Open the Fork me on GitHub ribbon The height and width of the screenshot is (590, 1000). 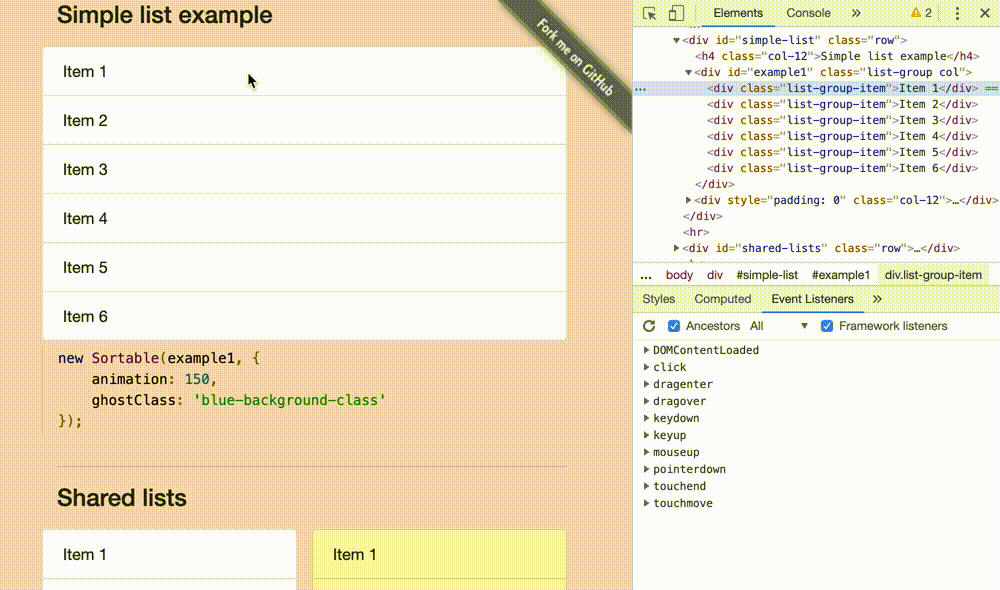(575, 58)
